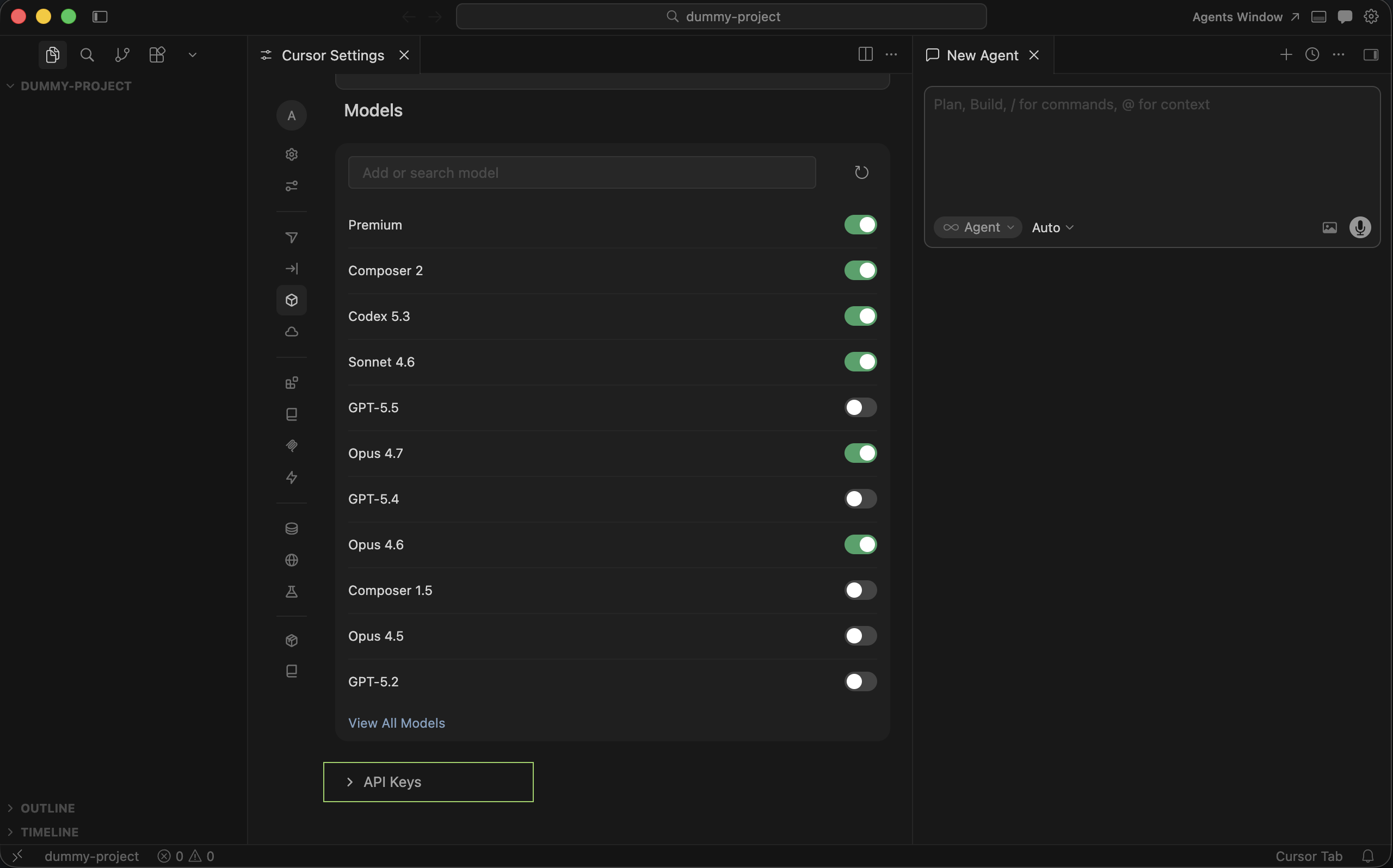Expand the OUTLINE panel
The image size is (1393, 868).
41,808
